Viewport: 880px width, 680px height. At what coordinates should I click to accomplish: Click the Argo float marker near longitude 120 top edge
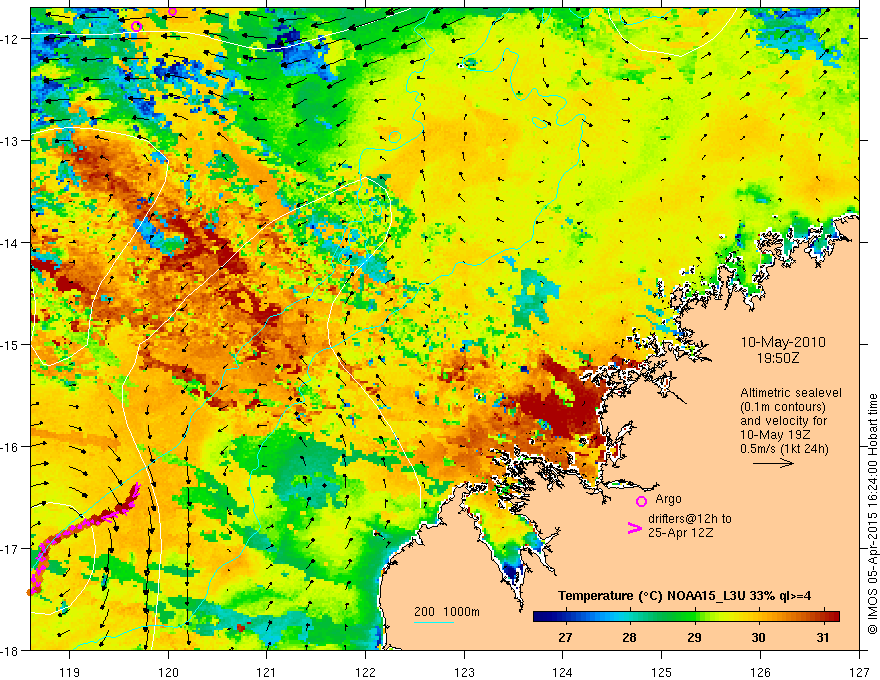pyautogui.click(x=172, y=11)
